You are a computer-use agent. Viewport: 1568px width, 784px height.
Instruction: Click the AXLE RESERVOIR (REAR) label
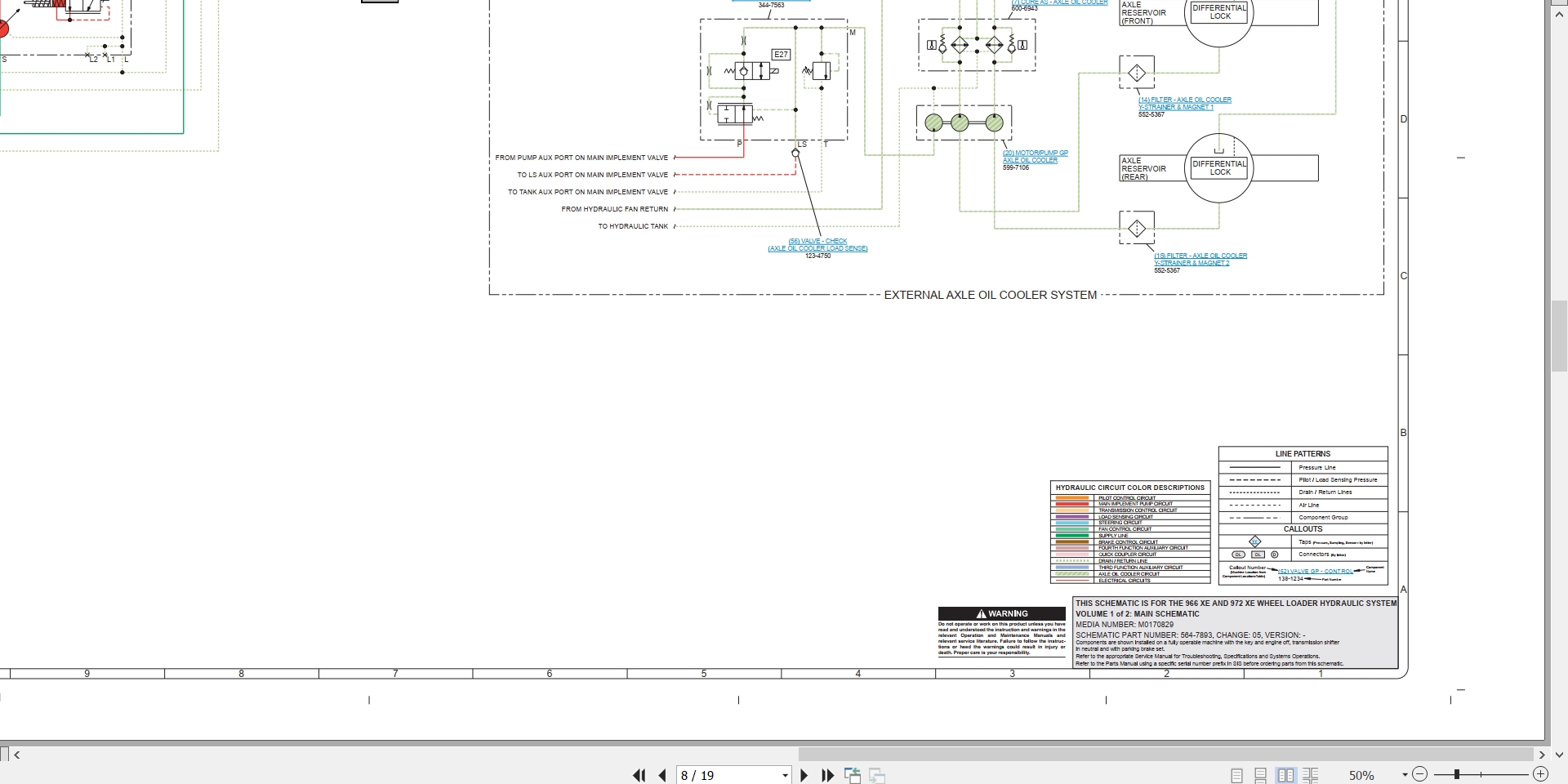[1143, 168]
